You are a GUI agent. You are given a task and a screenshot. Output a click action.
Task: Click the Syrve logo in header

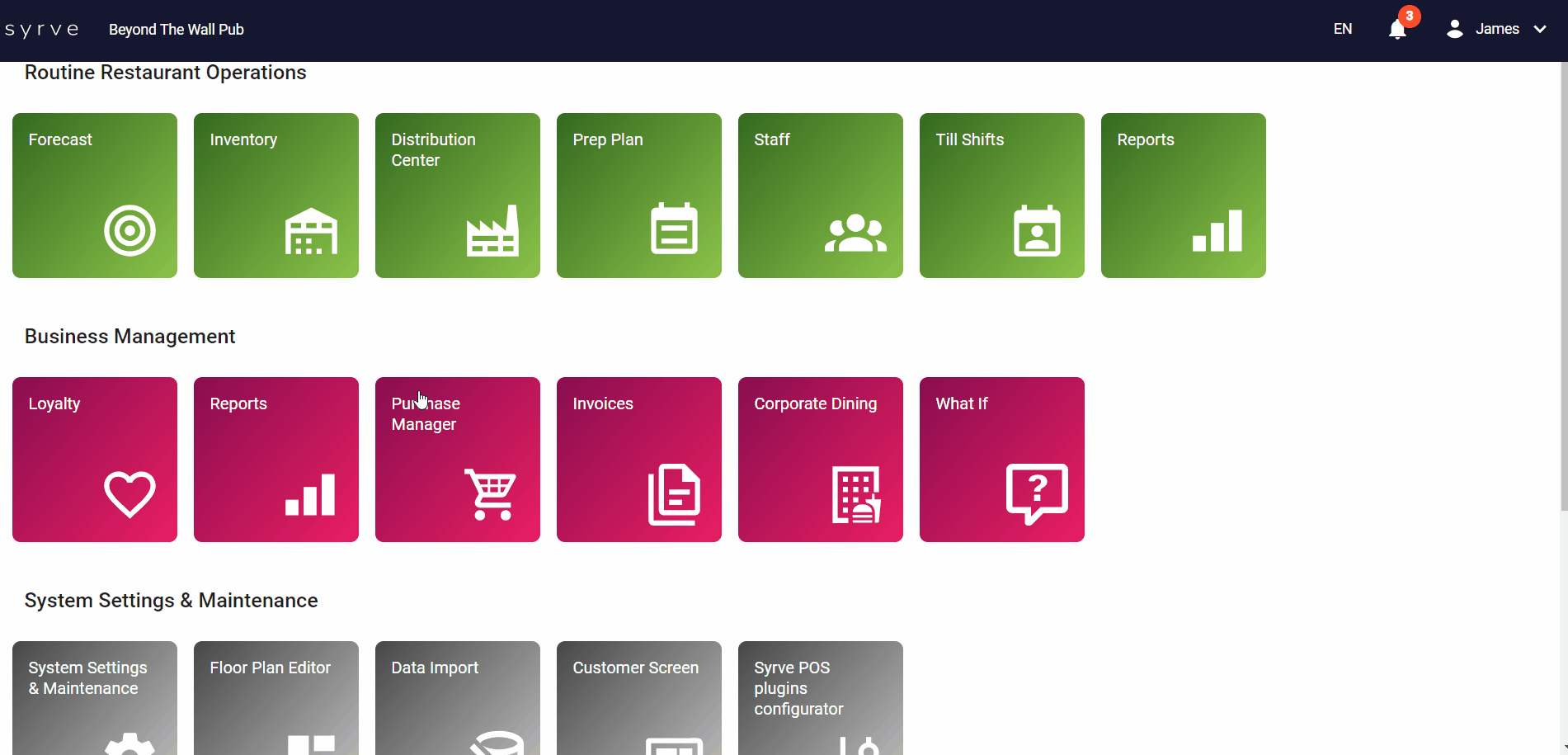[42, 30]
